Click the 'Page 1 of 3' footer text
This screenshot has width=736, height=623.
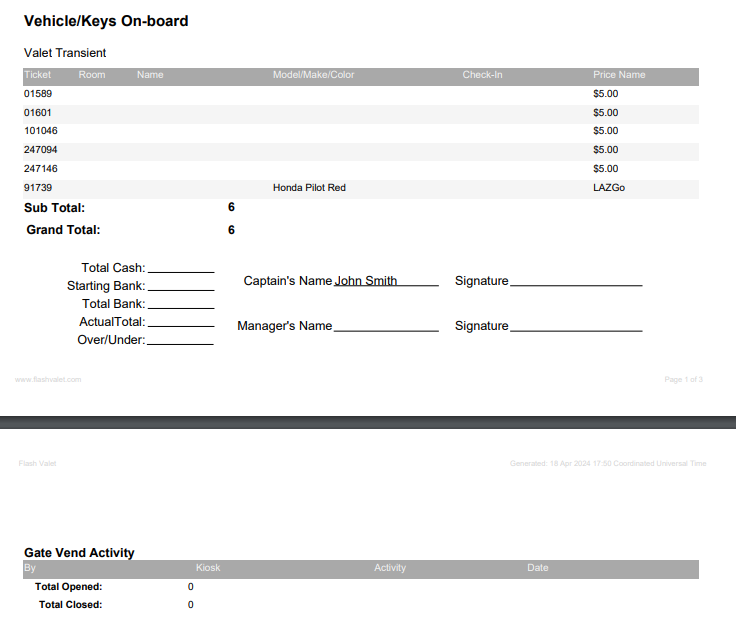pyautogui.click(x=683, y=379)
